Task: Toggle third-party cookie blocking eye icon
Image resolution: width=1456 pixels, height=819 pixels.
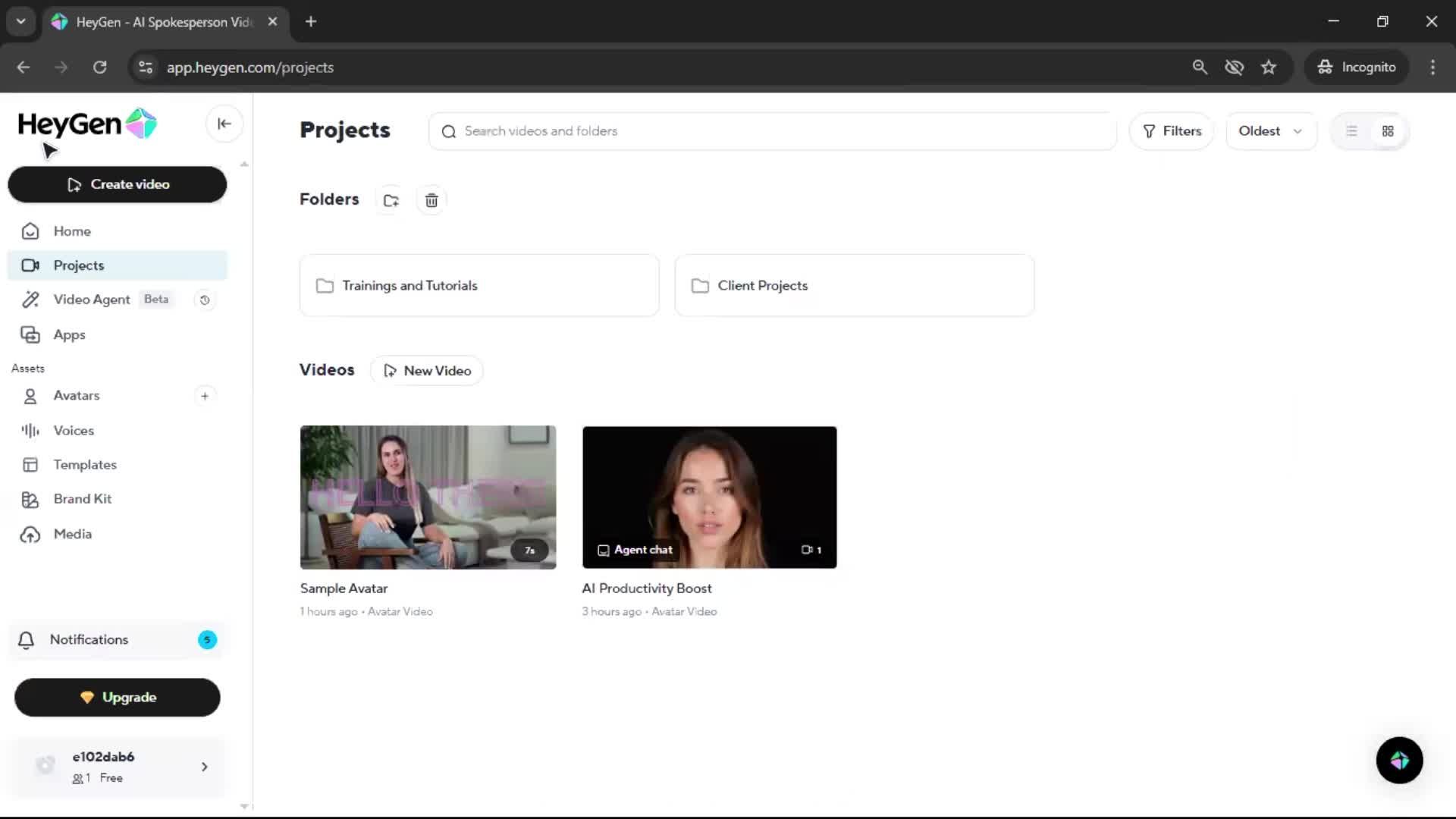Action: tap(1234, 67)
